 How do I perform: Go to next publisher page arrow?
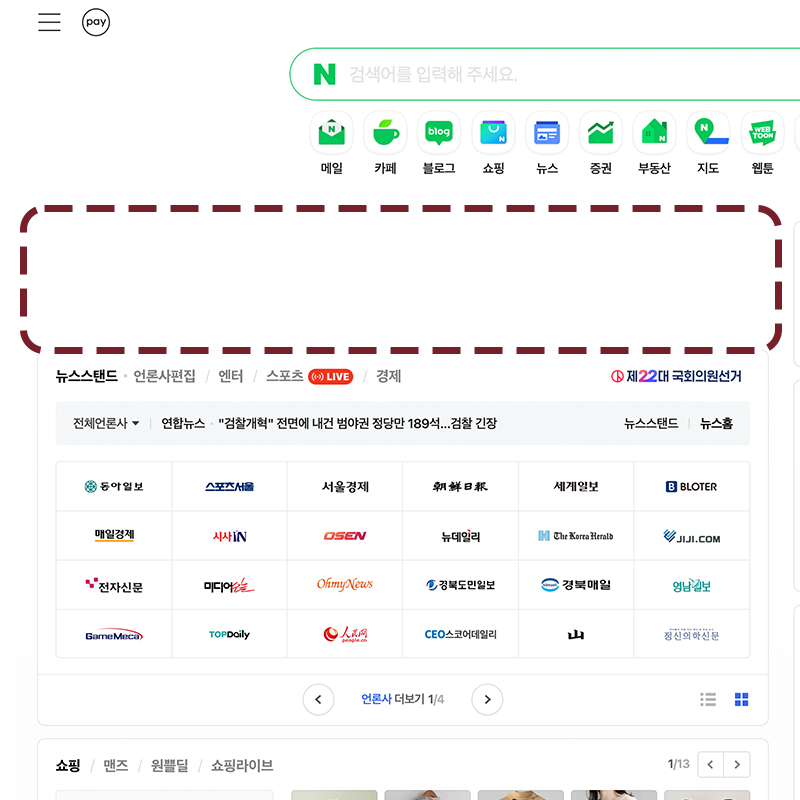[x=487, y=699]
